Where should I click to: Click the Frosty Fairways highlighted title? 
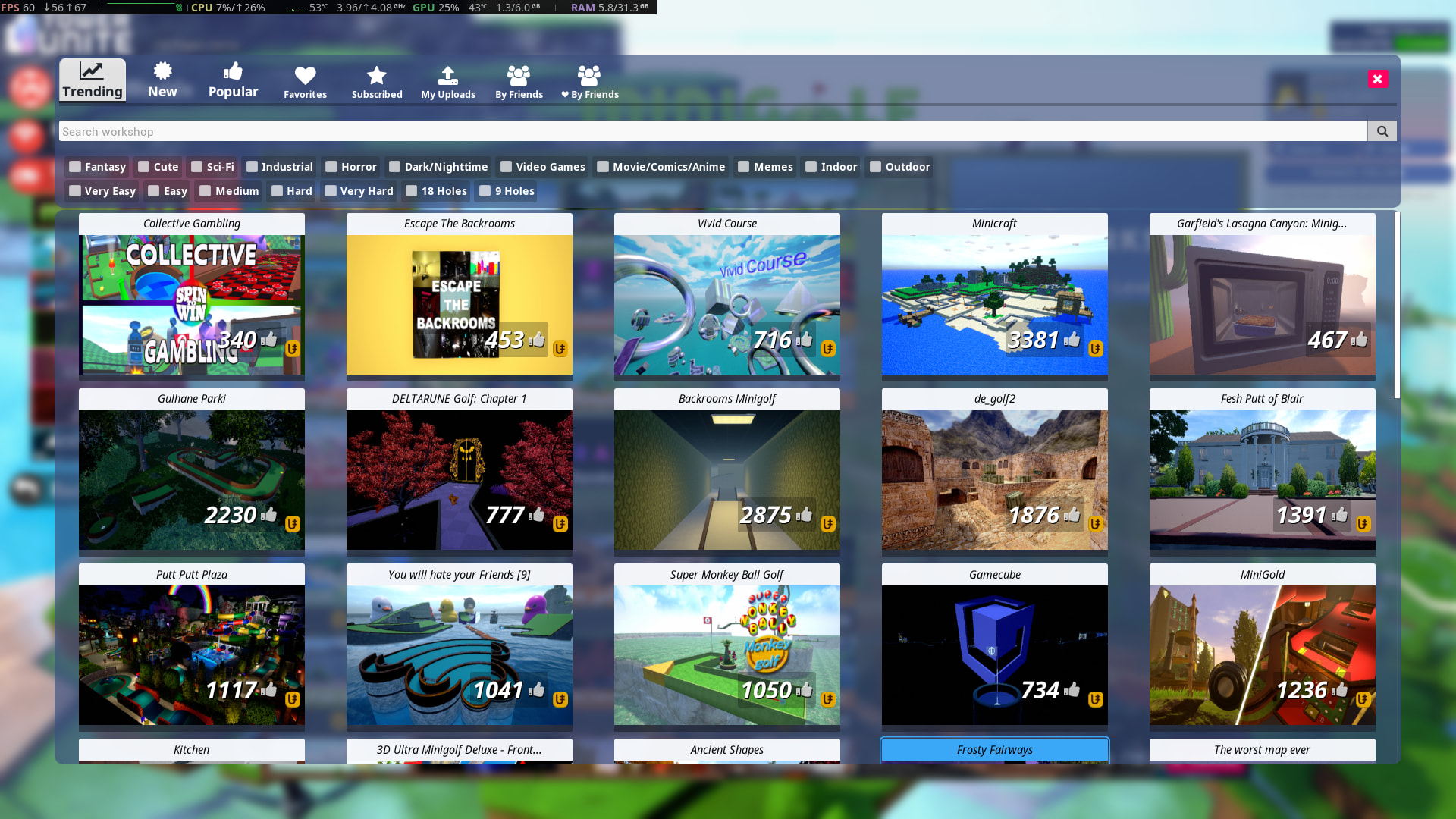click(x=994, y=749)
